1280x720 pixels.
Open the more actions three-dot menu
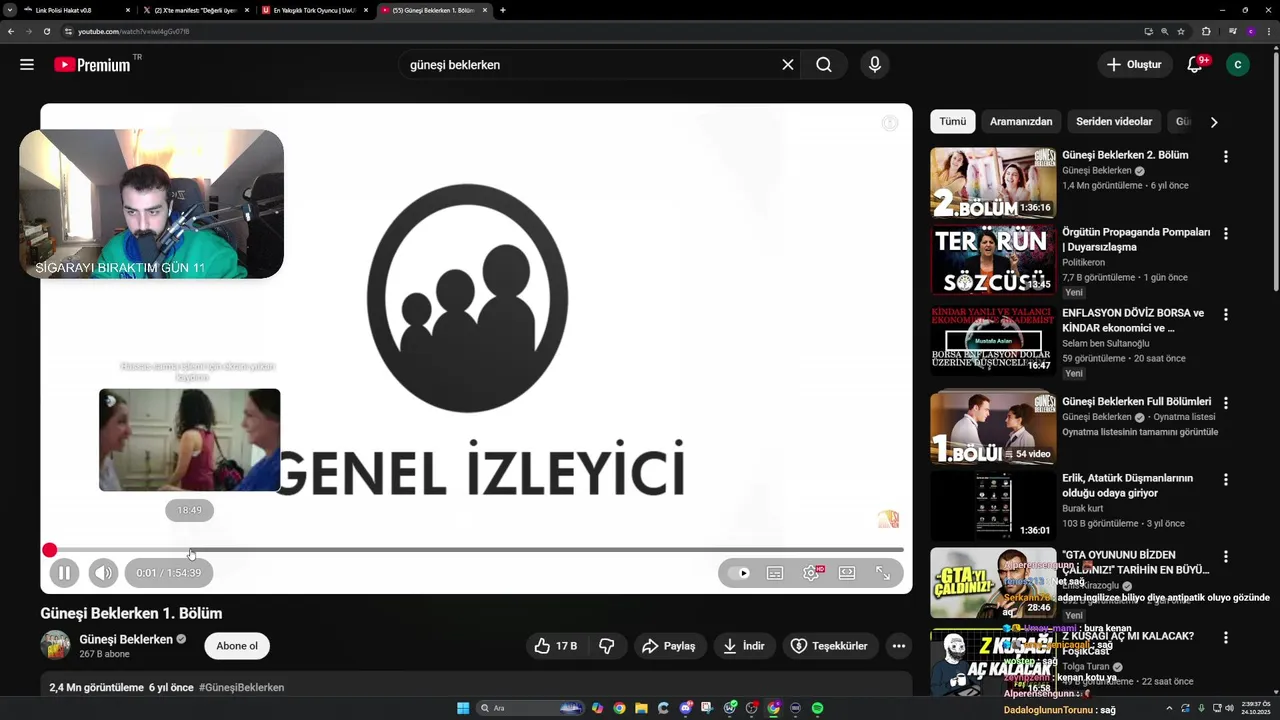[899, 646]
